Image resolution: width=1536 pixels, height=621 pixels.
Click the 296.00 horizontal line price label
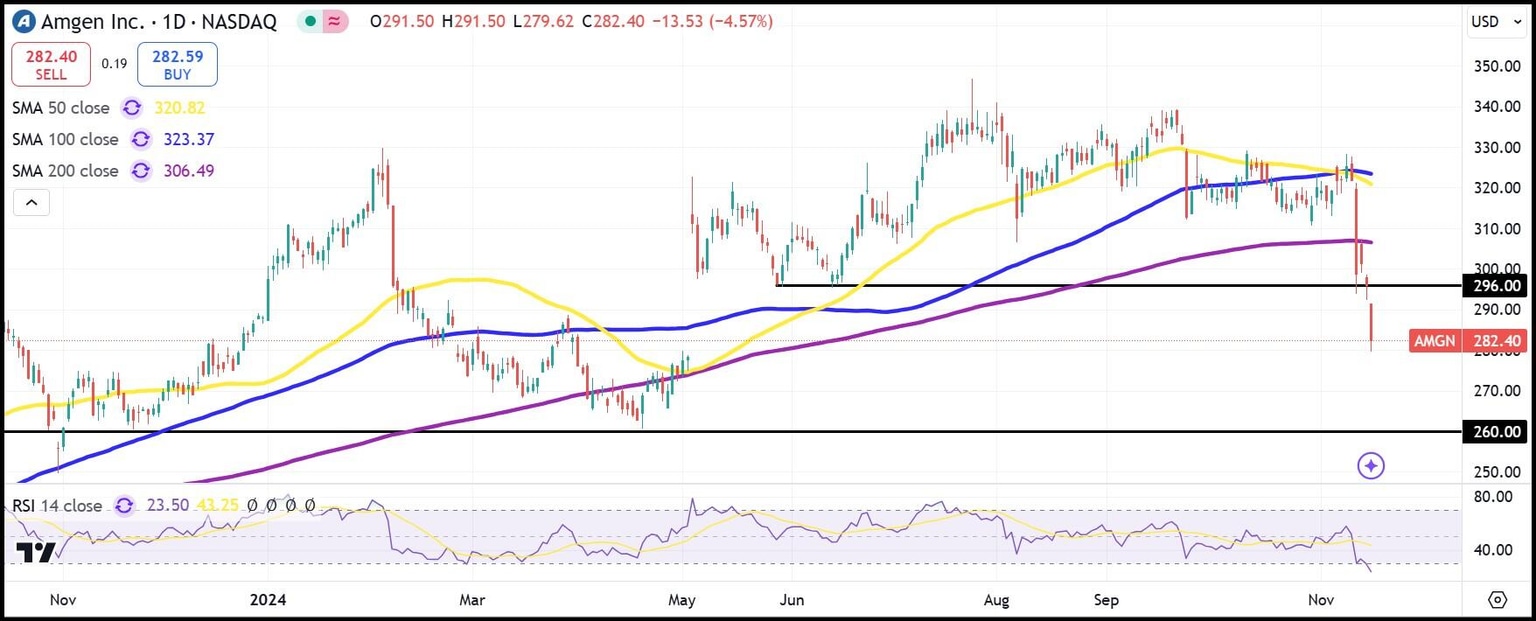[x=1495, y=286]
